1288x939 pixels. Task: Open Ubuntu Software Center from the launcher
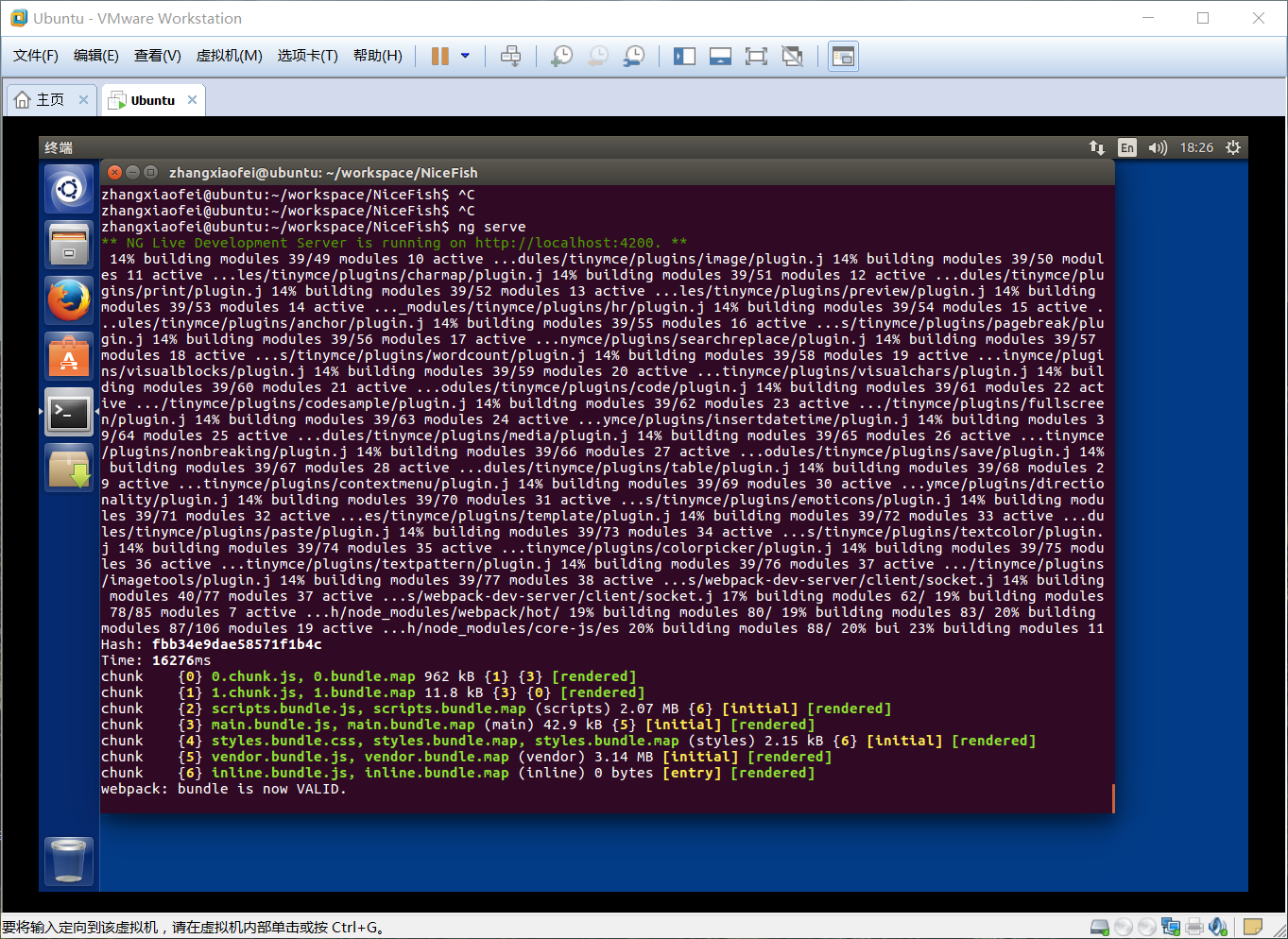[x=69, y=356]
